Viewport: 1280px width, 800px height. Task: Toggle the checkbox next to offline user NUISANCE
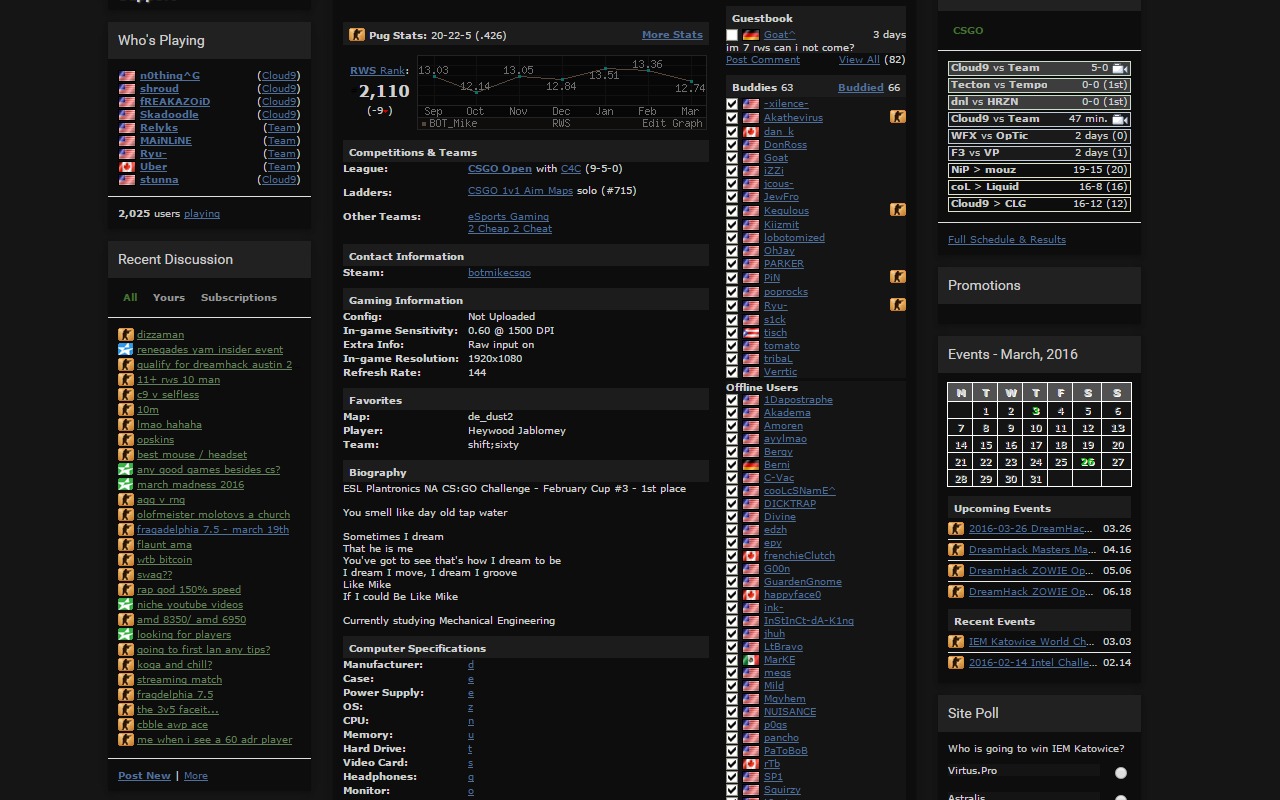[732, 712]
